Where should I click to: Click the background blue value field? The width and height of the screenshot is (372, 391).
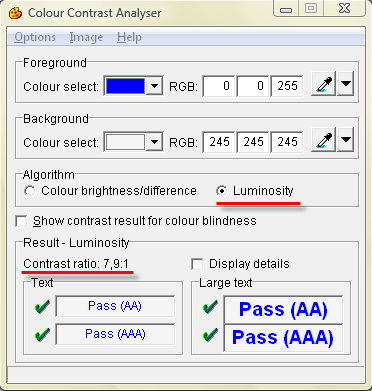[x=287, y=142]
